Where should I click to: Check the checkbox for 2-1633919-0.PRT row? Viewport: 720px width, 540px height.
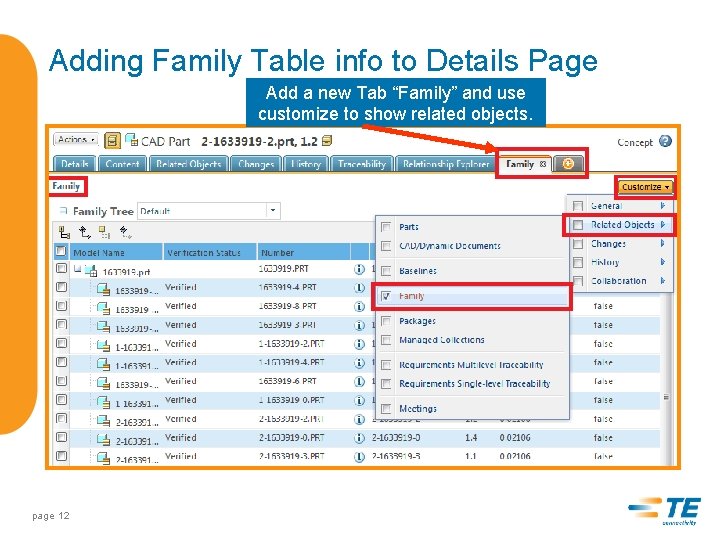pyautogui.click(x=61, y=438)
